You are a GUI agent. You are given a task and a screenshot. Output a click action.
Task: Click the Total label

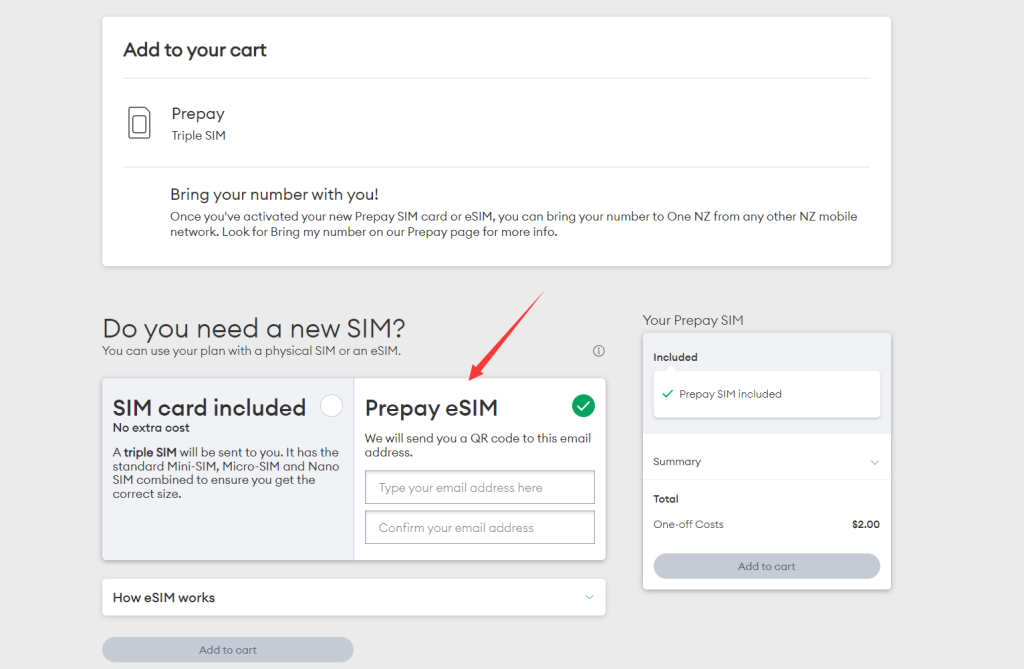tap(666, 499)
